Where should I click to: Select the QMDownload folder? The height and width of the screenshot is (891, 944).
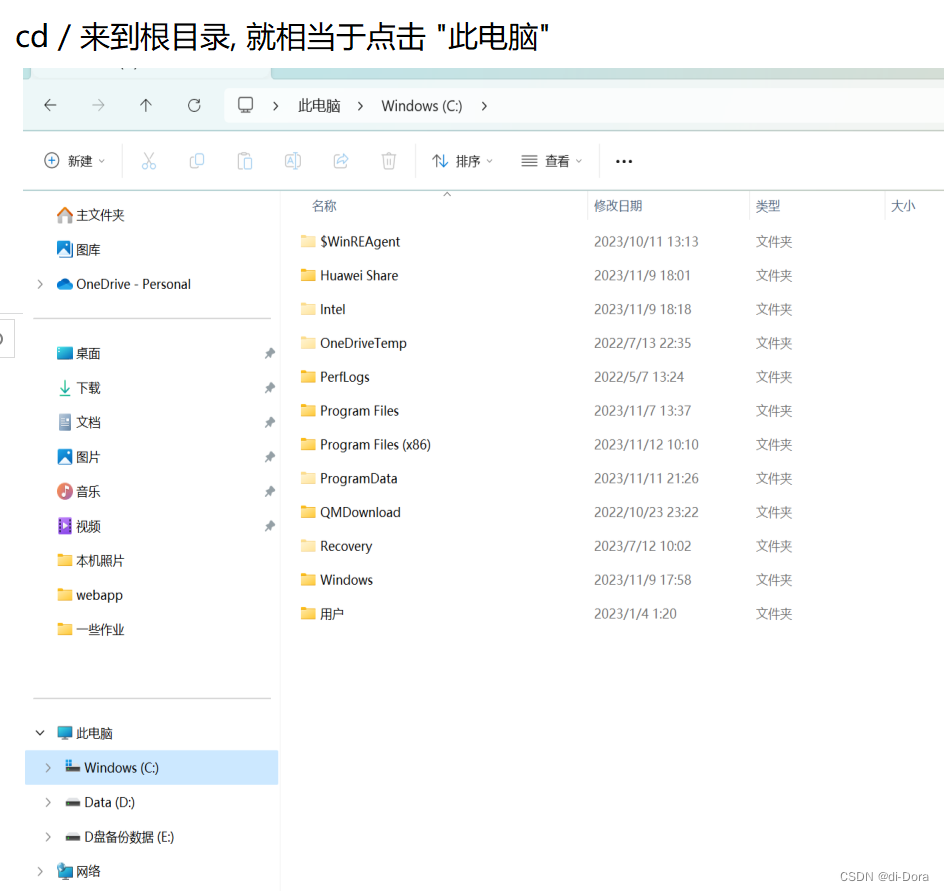[x=350, y=512]
